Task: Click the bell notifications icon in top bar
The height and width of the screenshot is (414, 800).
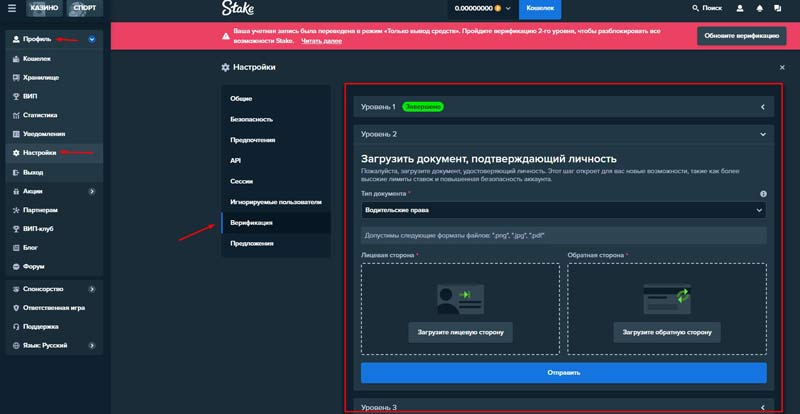Action: click(x=761, y=9)
